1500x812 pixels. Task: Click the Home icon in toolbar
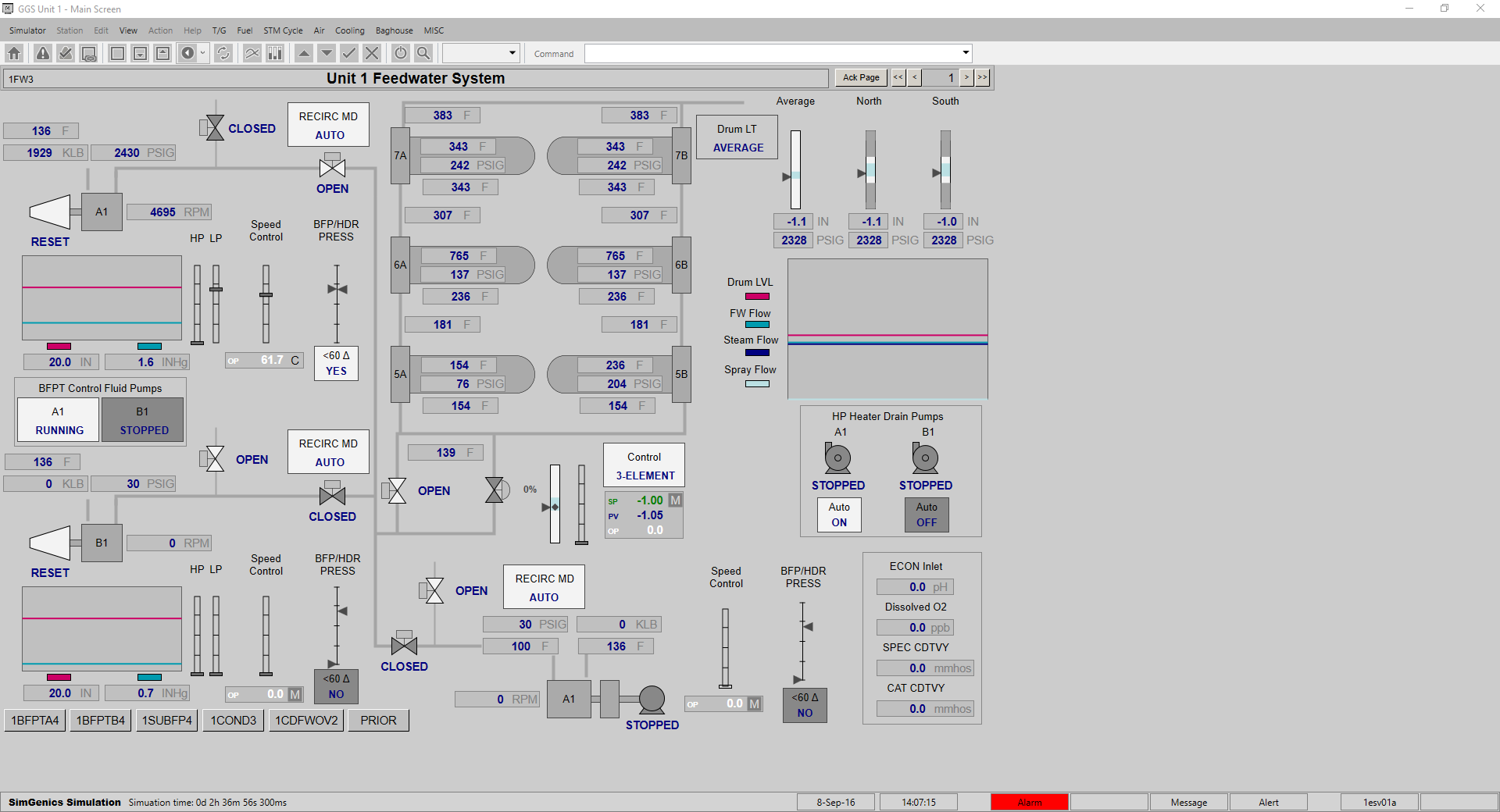click(x=14, y=53)
